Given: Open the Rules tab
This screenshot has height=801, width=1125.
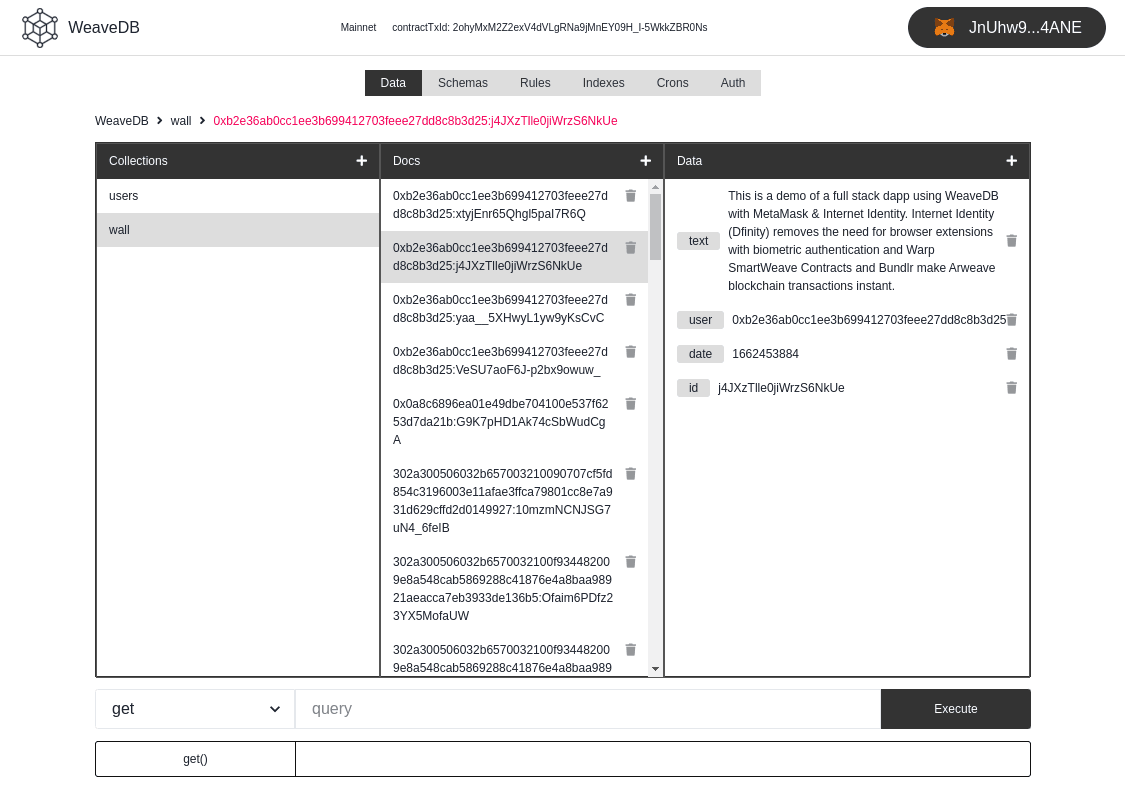Looking at the screenshot, I should pyautogui.click(x=535, y=83).
